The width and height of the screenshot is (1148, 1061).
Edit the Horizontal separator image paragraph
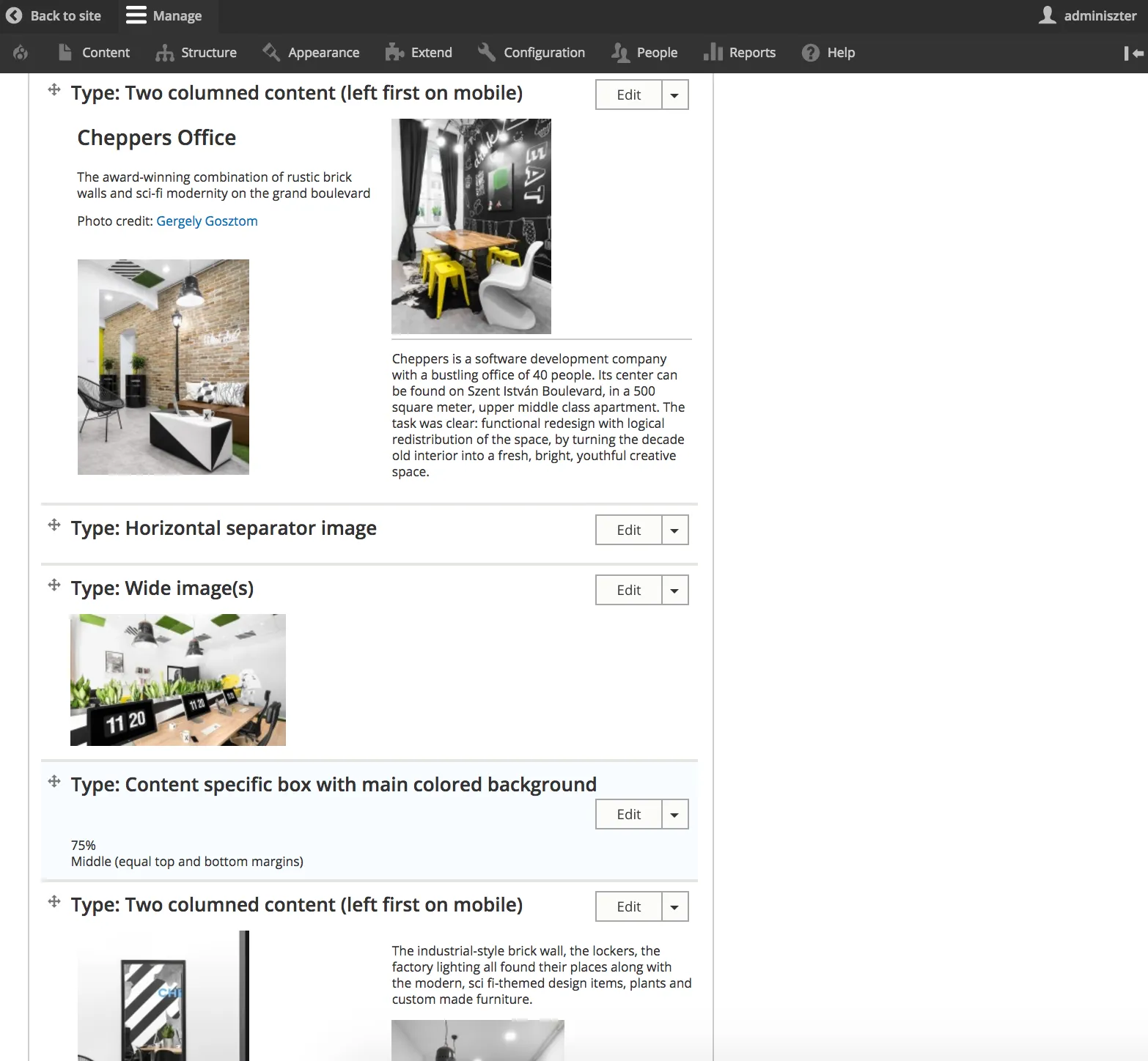[629, 530]
